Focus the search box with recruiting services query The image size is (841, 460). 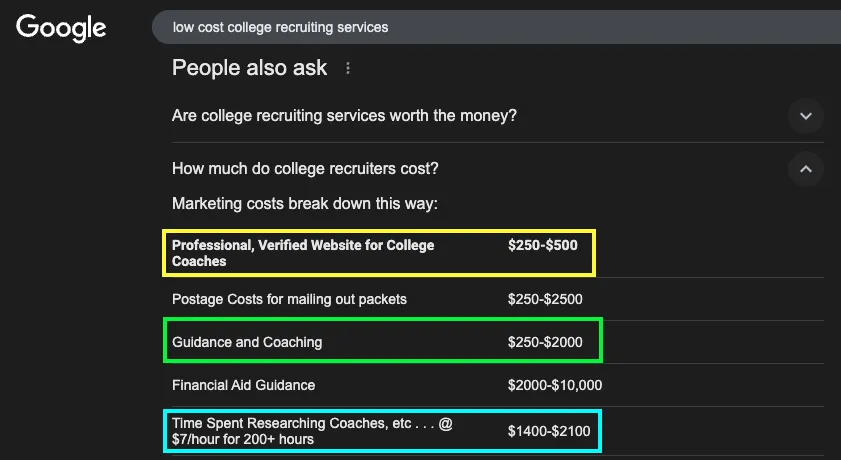tap(496, 27)
